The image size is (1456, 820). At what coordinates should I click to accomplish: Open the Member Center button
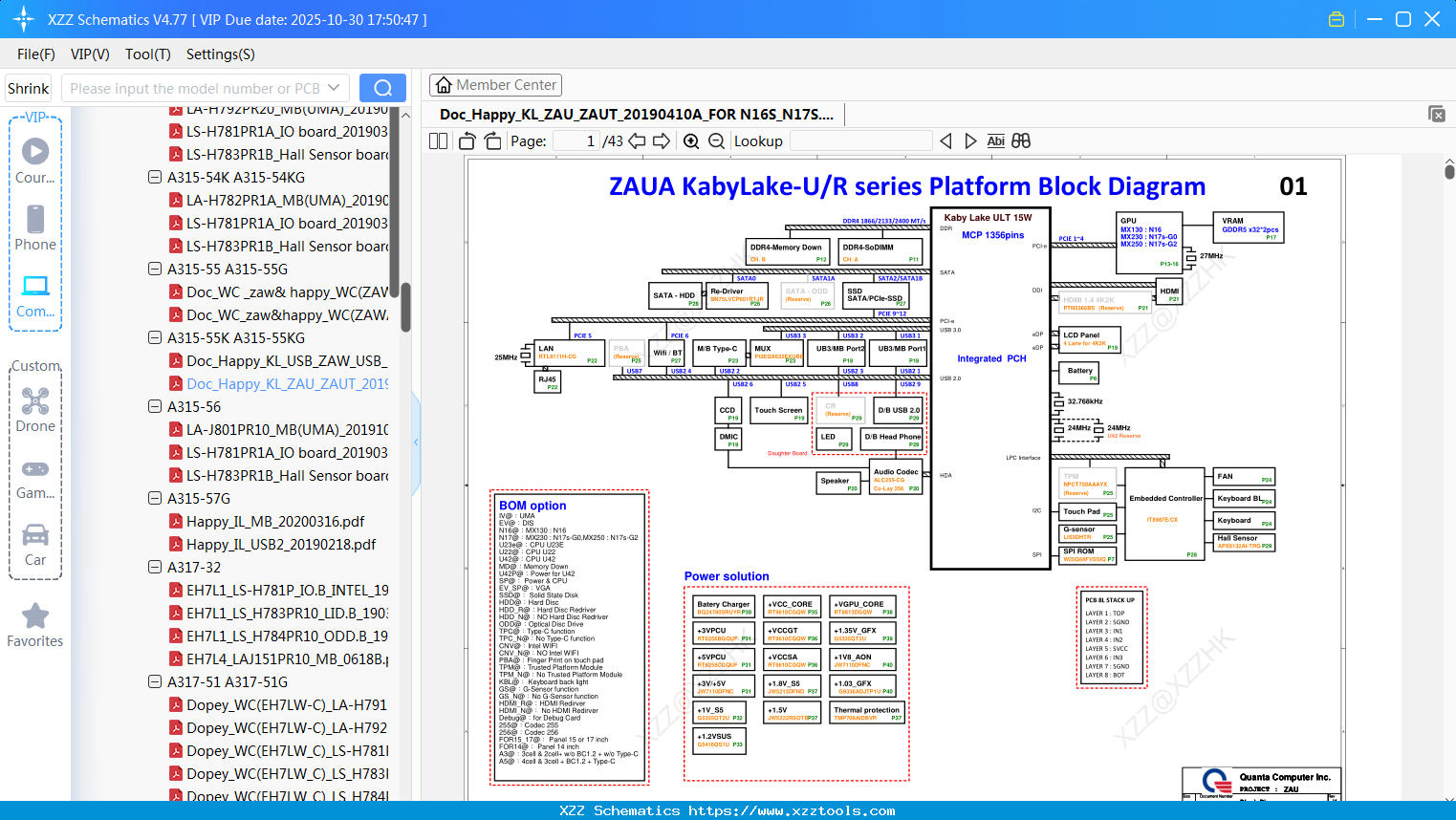[x=495, y=85]
